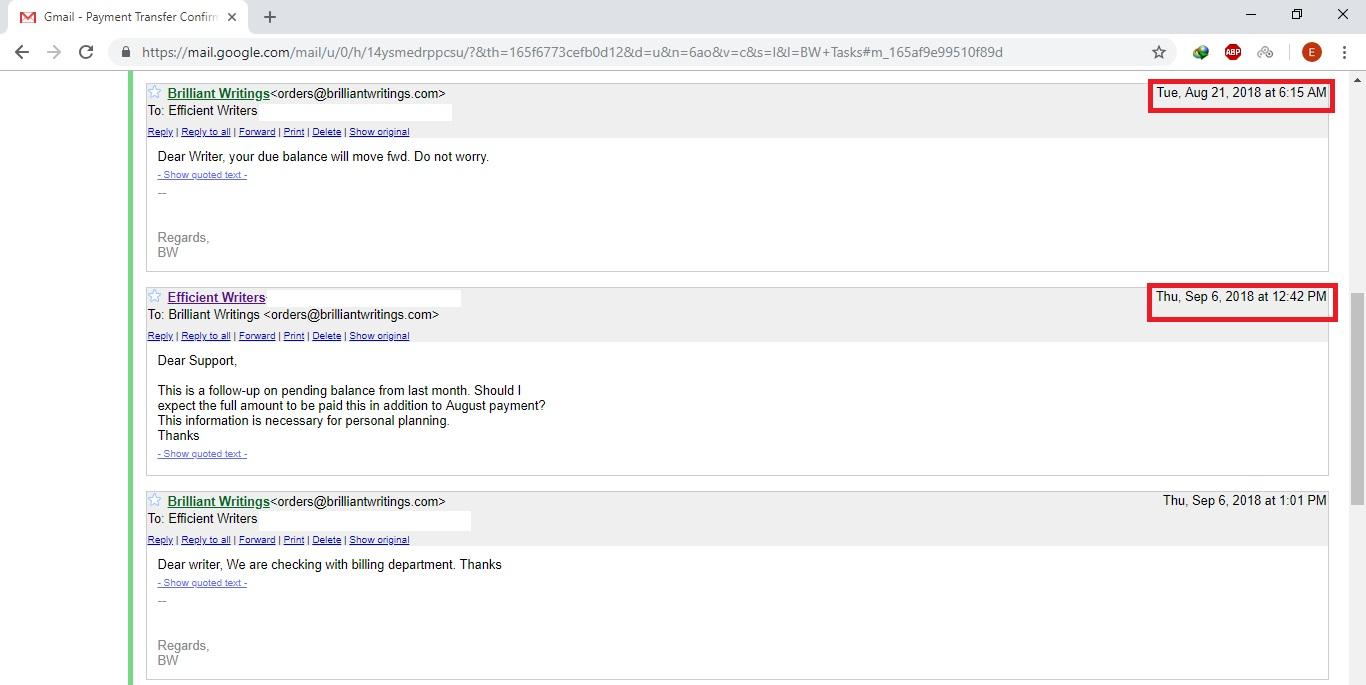Star the Sep 6 1:01 PM message

pos(155,500)
